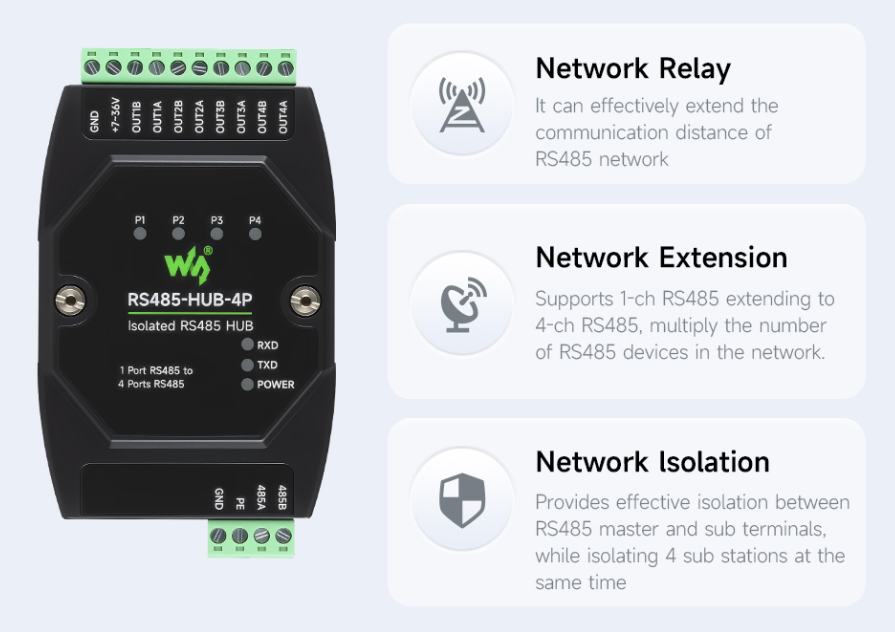Click the green Waveshare logo on device
Viewport: 895px width, 632px height.
[x=189, y=265]
